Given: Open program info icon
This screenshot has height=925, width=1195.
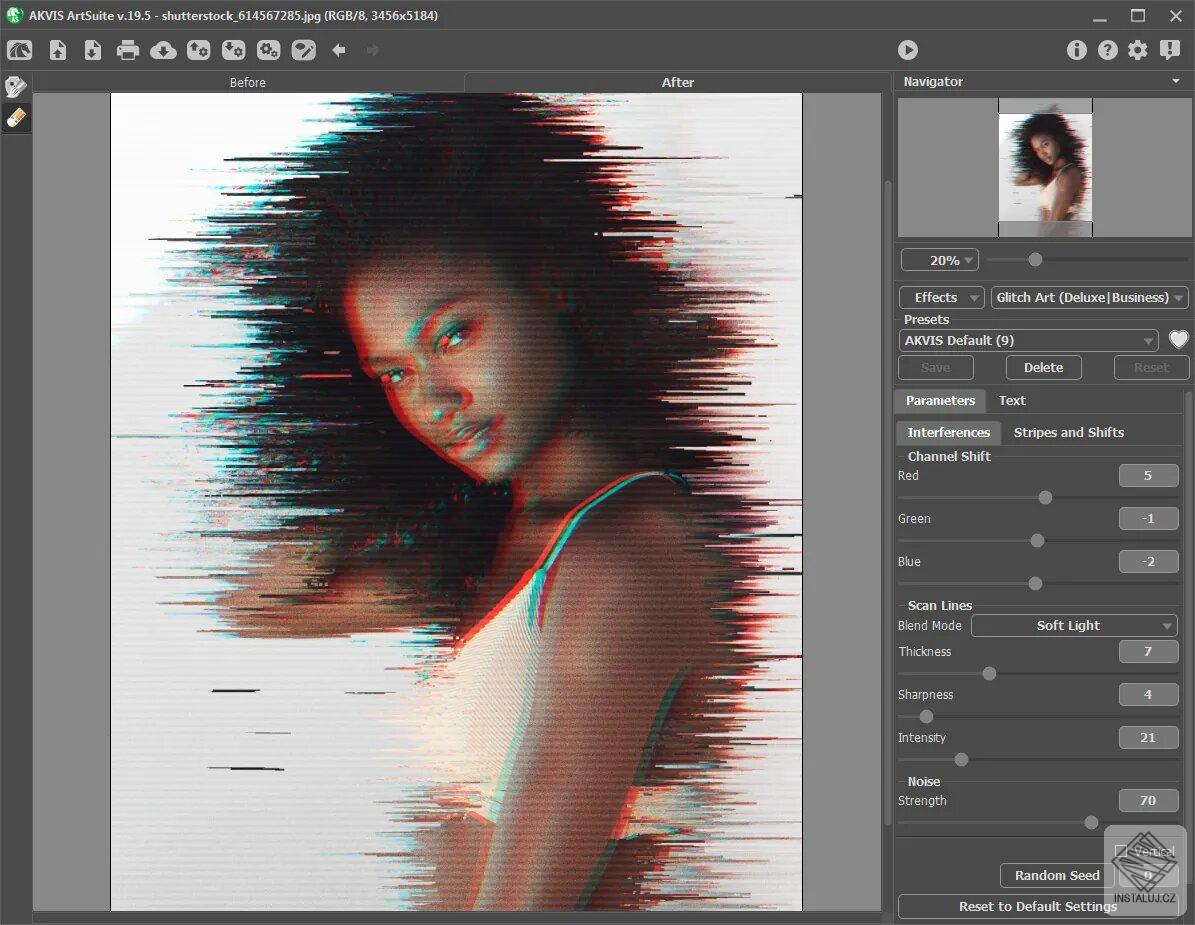Looking at the screenshot, I should pyautogui.click(x=1076, y=50).
